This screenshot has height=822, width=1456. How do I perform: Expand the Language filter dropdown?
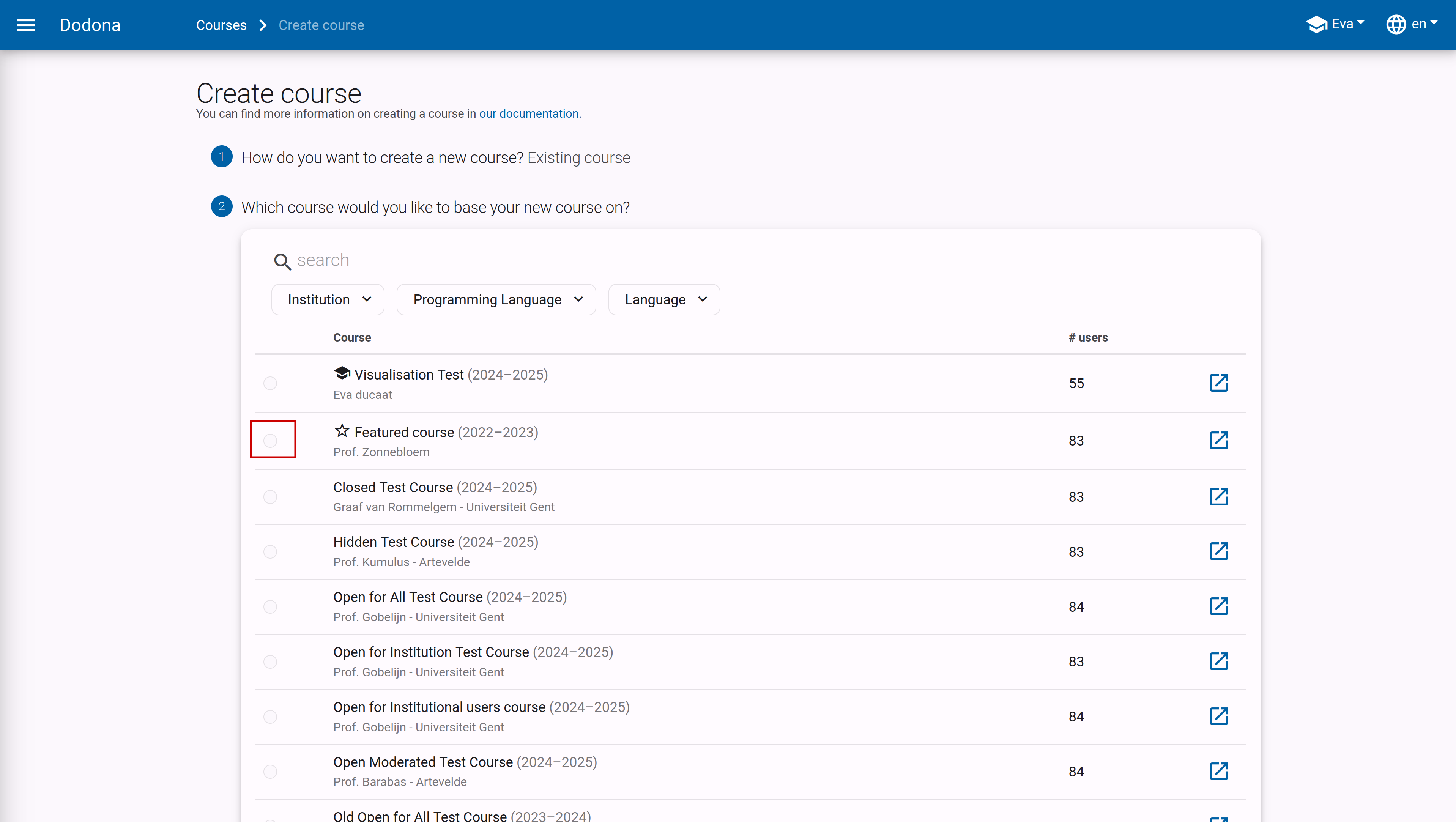664,299
